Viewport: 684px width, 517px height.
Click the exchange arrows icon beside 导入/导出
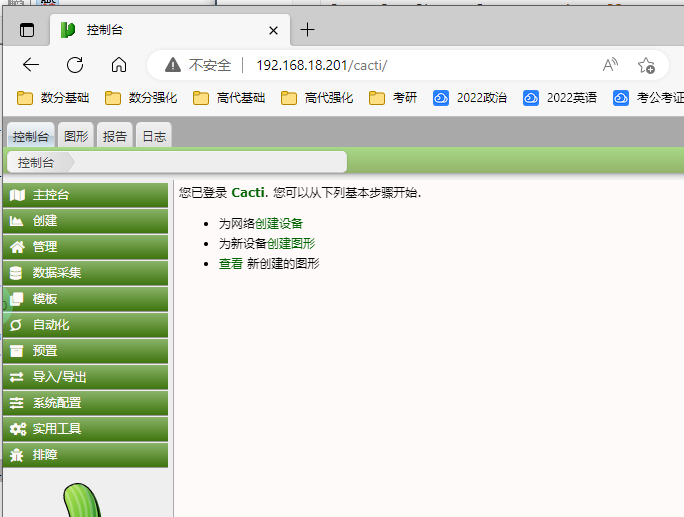[x=16, y=376]
